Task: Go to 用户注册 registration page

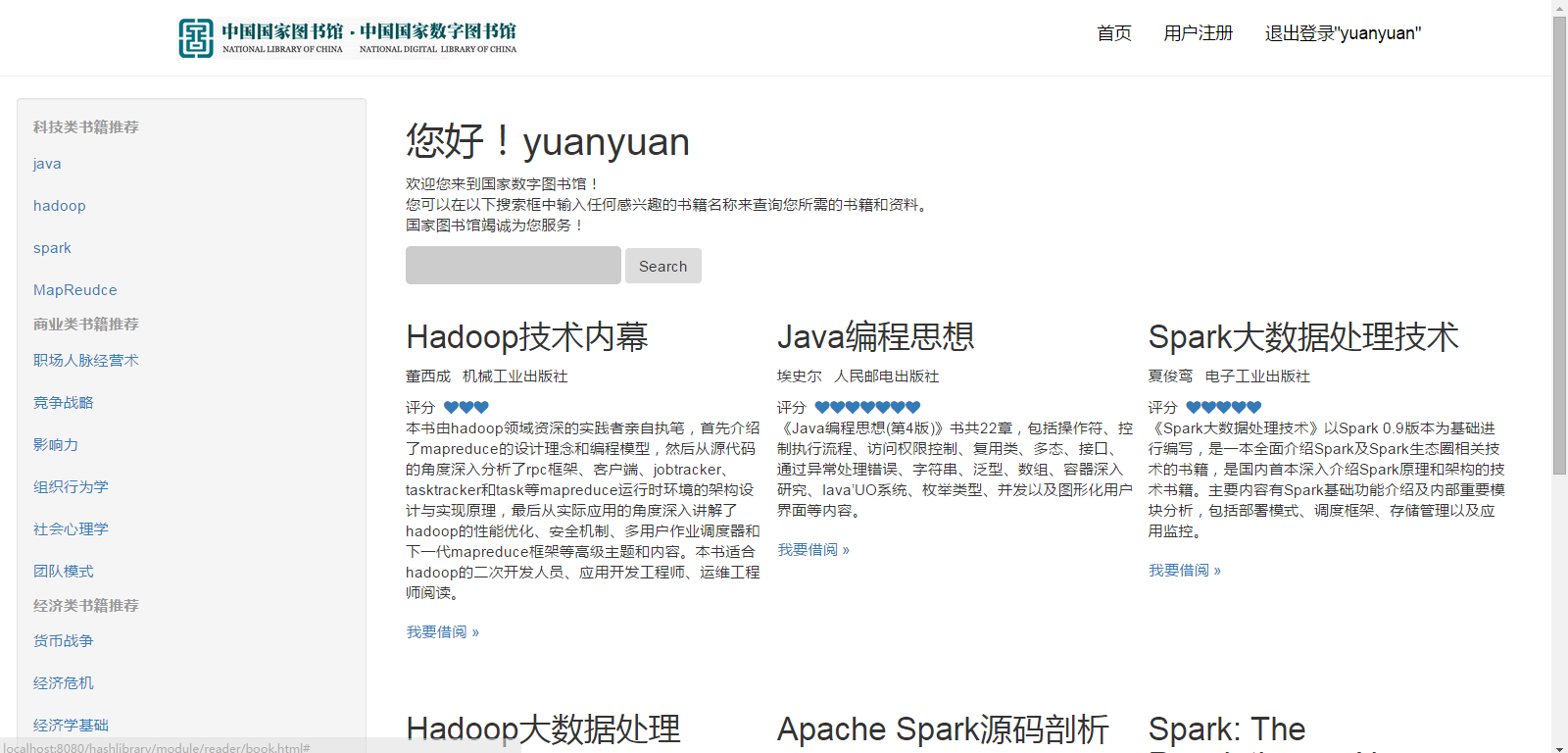Action: coord(1198,33)
